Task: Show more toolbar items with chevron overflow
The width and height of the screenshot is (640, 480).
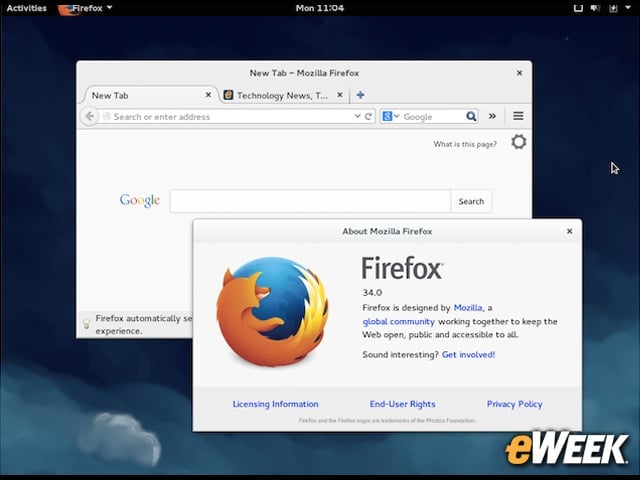Action: [x=492, y=116]
